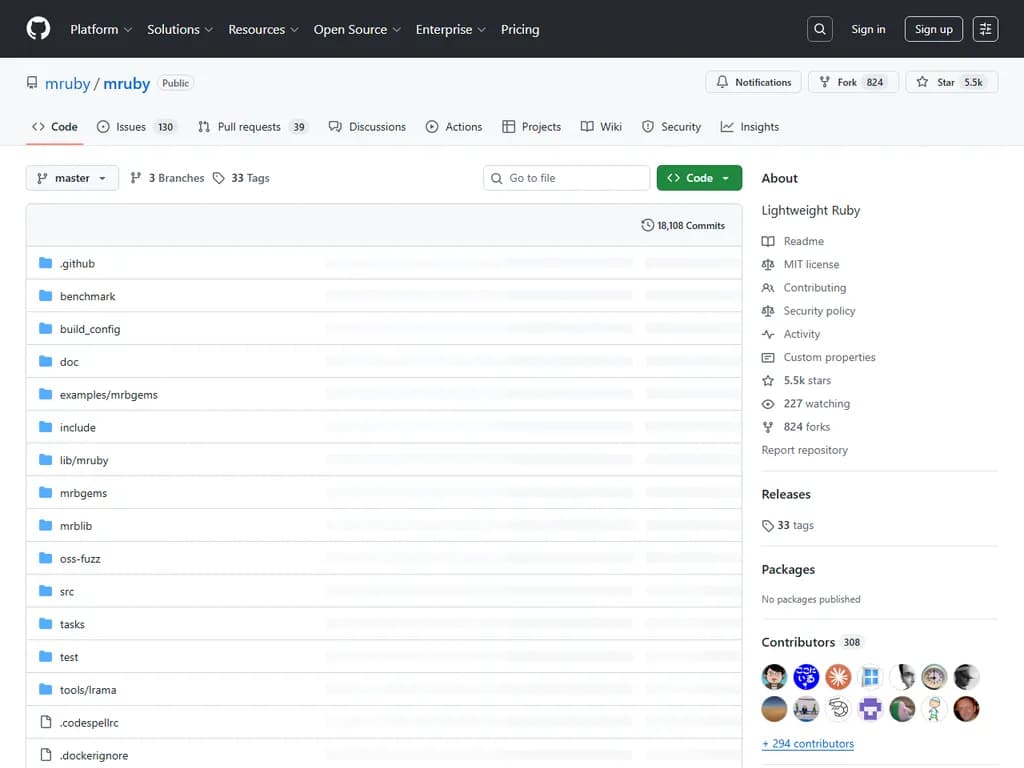Image resolution: width=1024 pixels, height=768 pixels.
Task: Click the GitHub logo in header
Action: pos(38,29)
